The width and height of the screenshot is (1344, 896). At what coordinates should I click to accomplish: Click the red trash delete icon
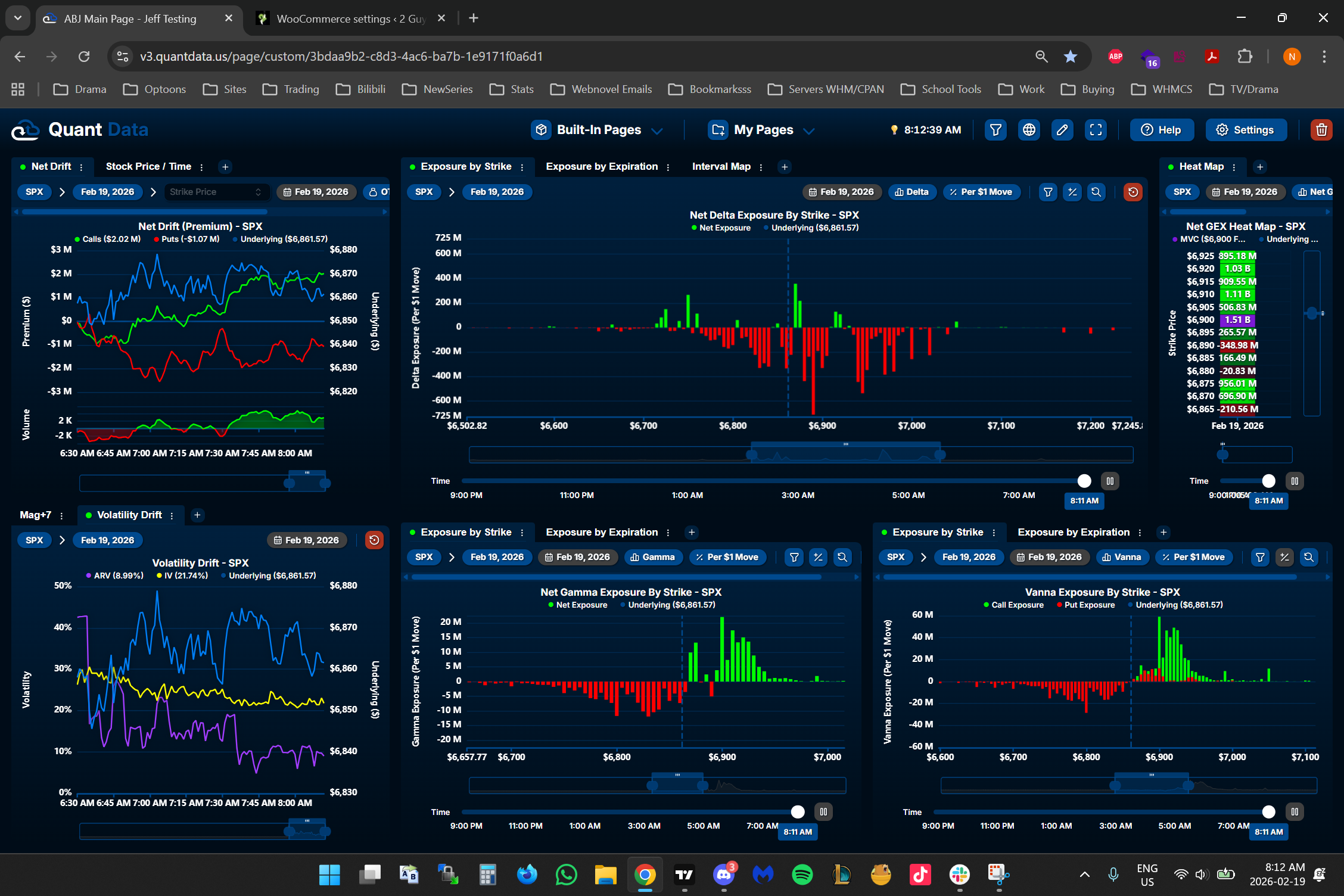pos(1321,130)
